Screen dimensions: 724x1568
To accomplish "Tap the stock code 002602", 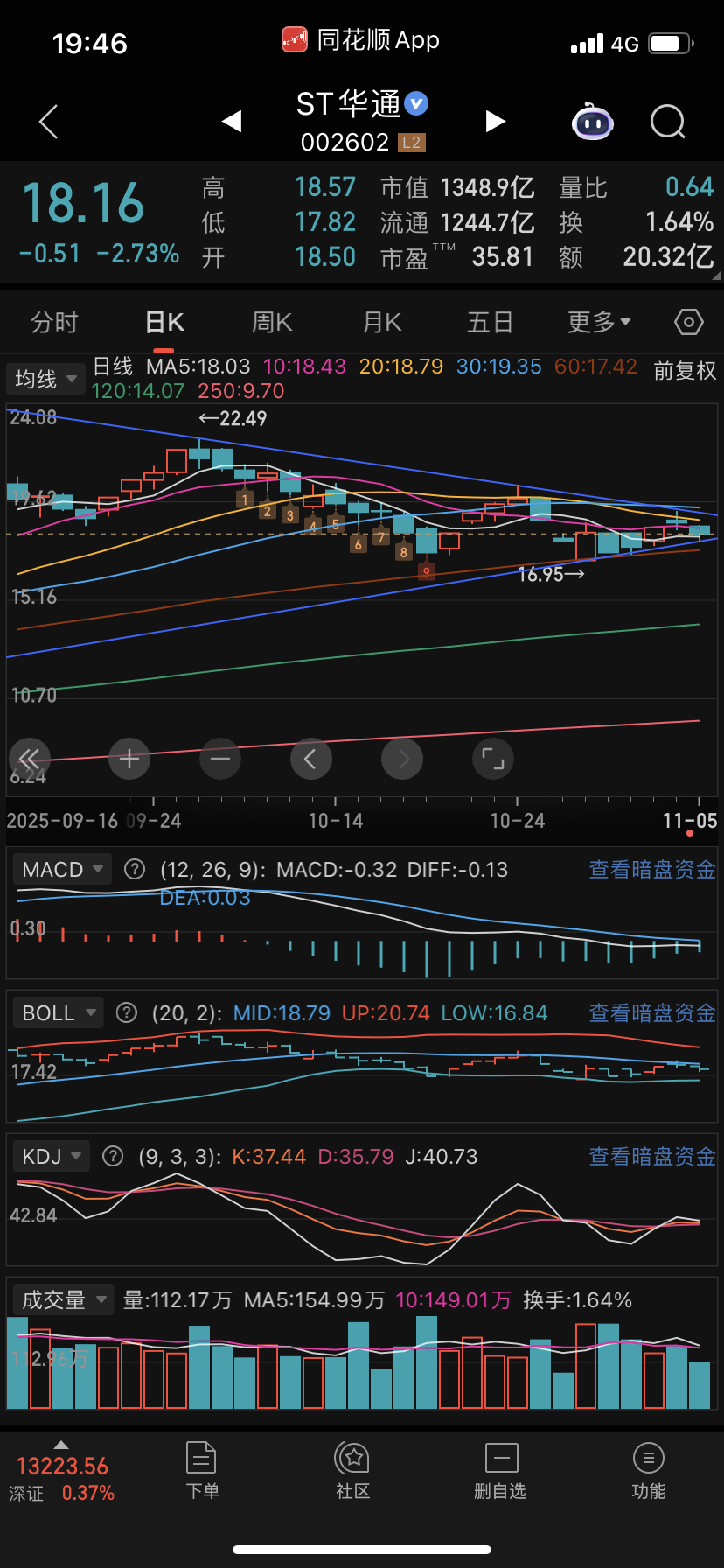I will tap(345, 142).
